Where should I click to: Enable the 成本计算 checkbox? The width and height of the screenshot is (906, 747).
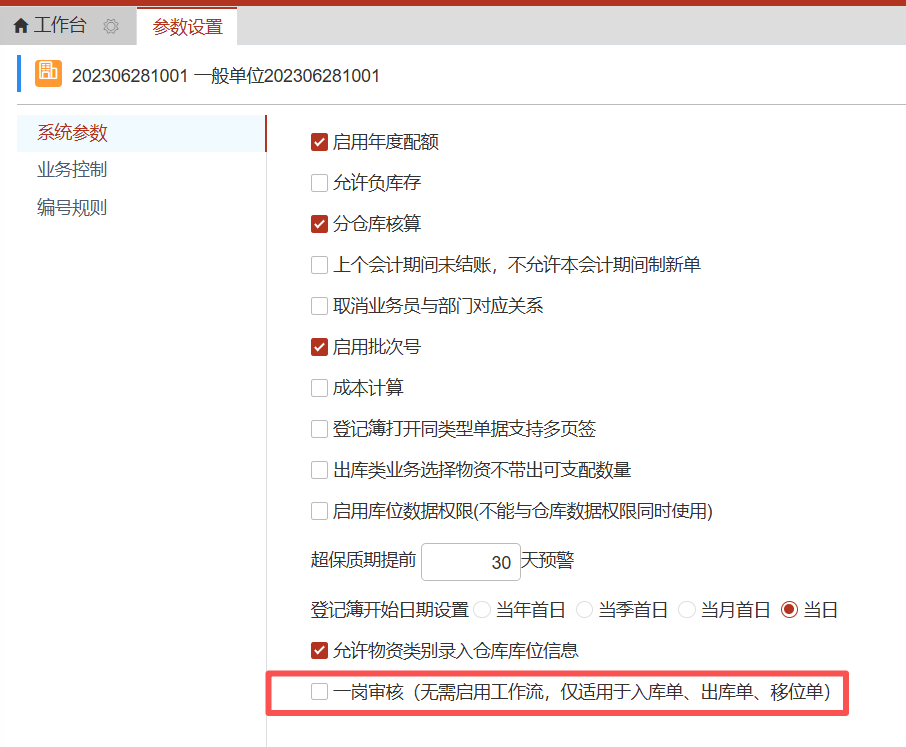point(320,388)
